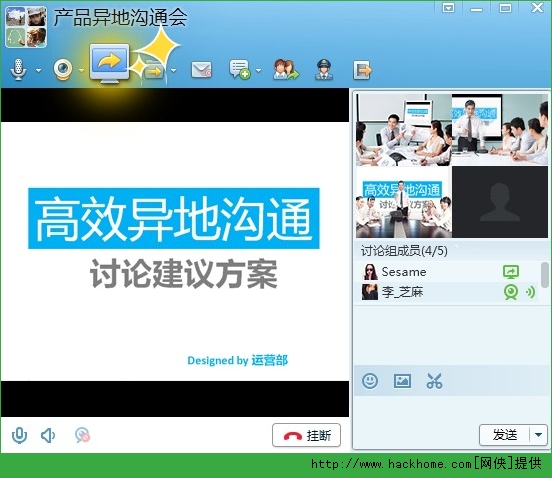Toggle the disabled camera icon at bottom
Image resolution: width=552 pixels, height=478 pixels.
(82, 435)
